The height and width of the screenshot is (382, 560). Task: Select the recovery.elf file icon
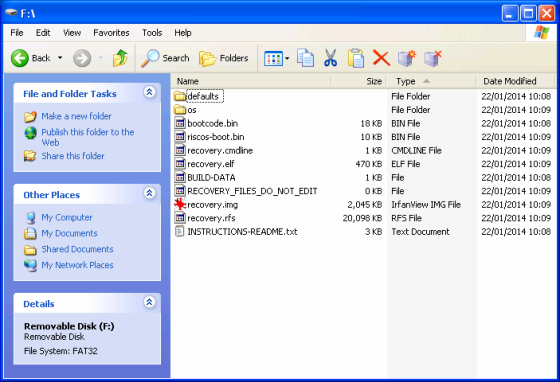pos(180,164)
